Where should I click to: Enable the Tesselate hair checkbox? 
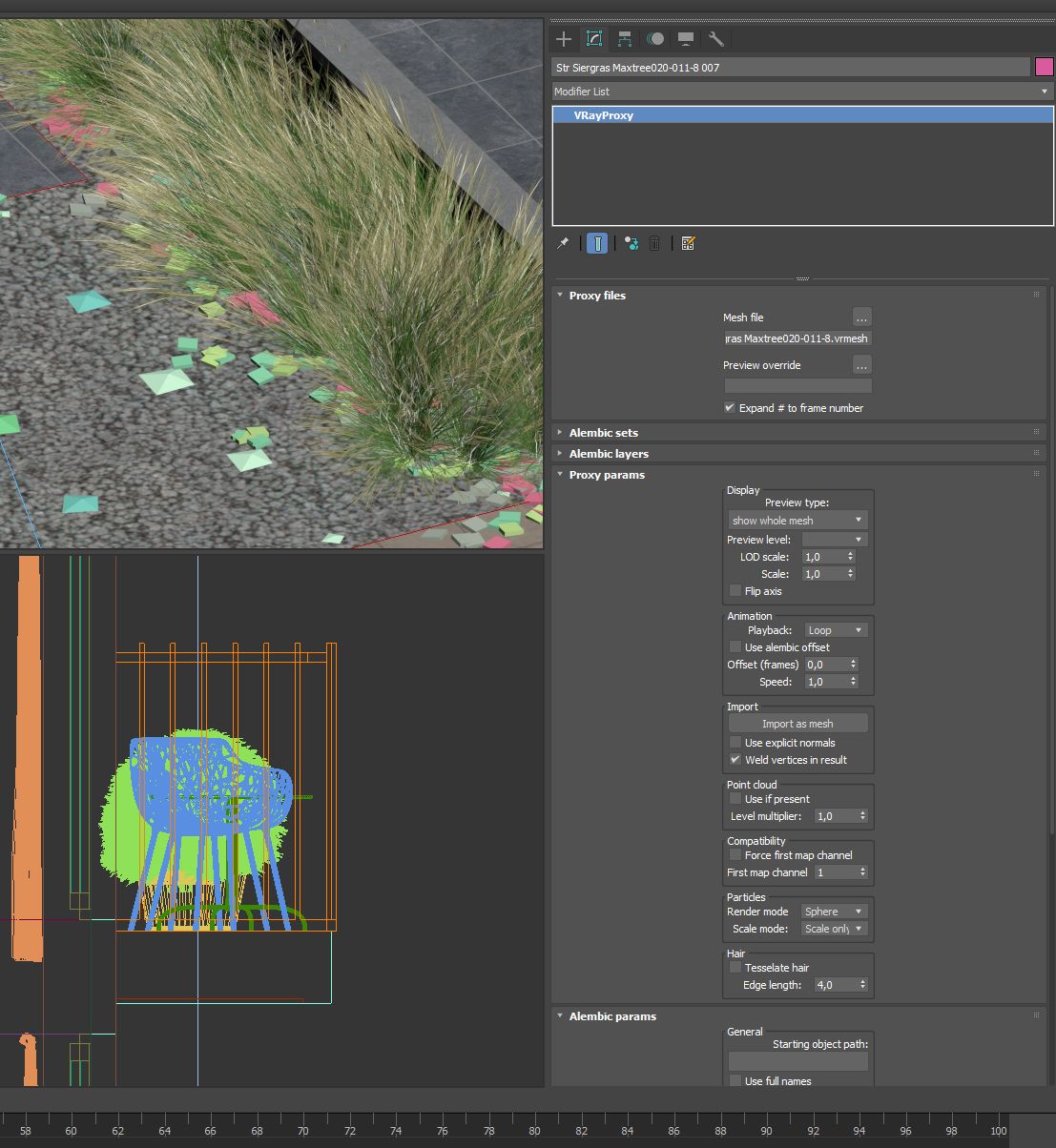click(x=735, y=968)
